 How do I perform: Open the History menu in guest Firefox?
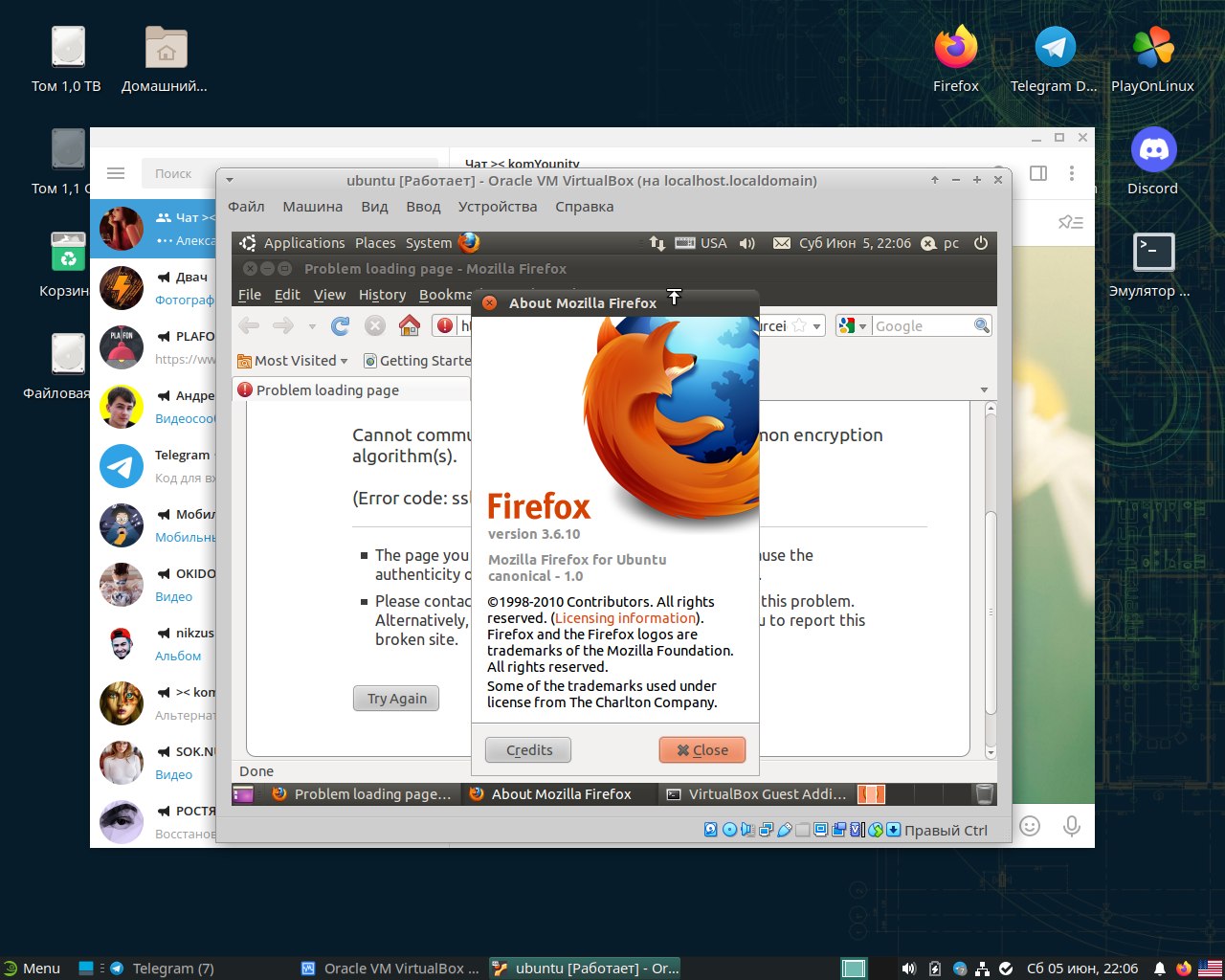coord(382,295)
